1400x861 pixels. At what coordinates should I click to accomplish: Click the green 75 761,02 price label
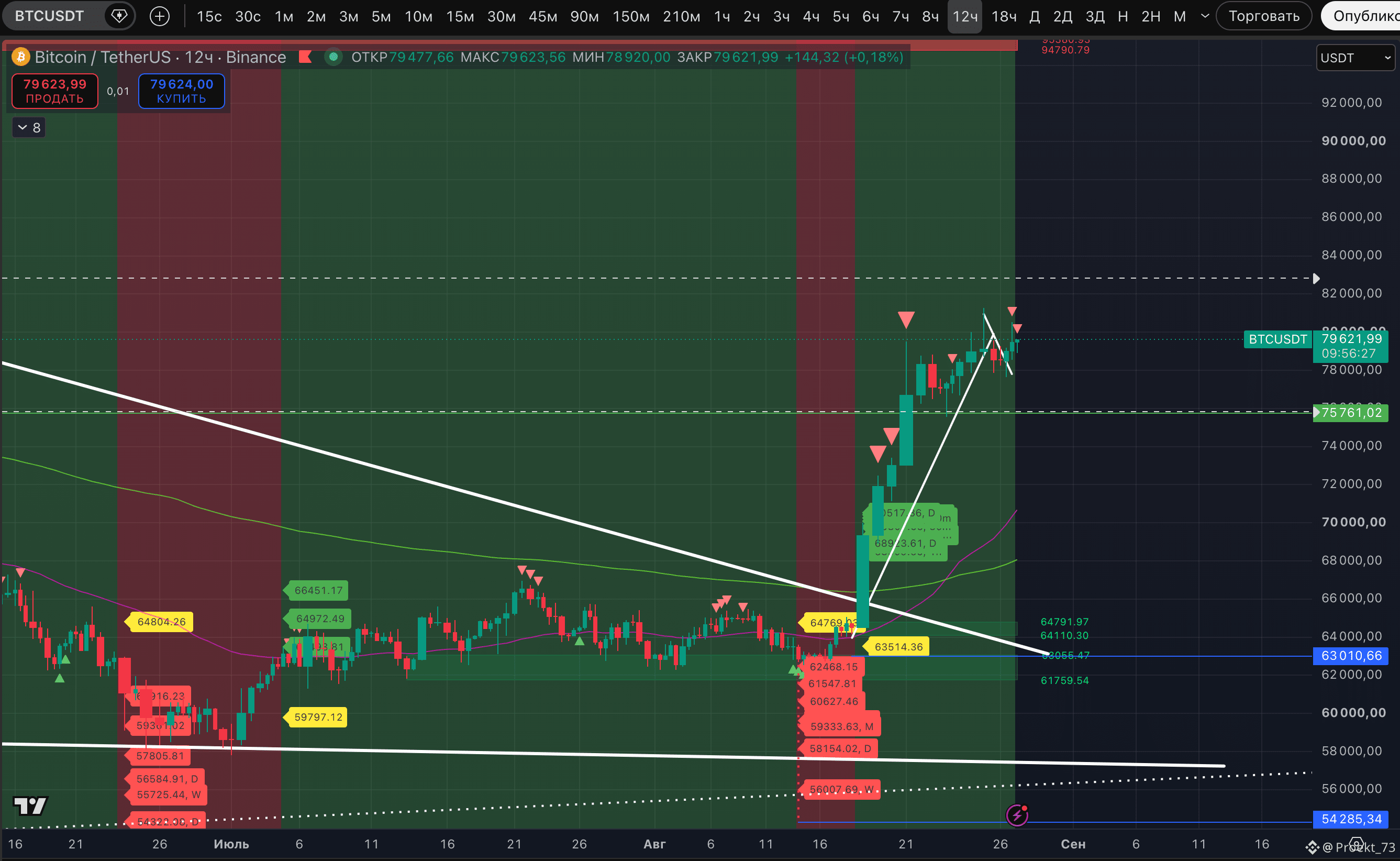pos(1350,412)
